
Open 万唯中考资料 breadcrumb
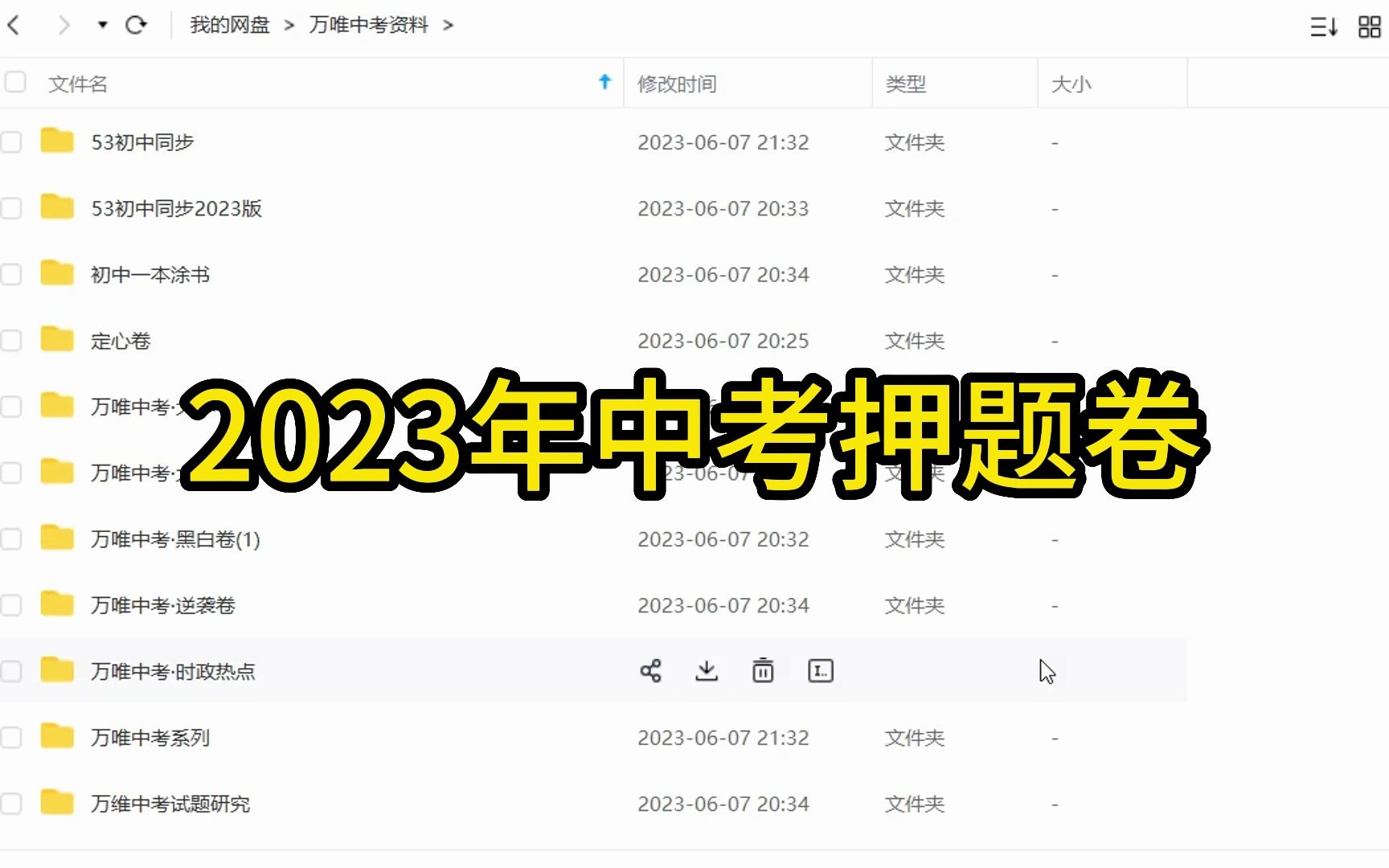pyautogui.click(x=369, y=25)
